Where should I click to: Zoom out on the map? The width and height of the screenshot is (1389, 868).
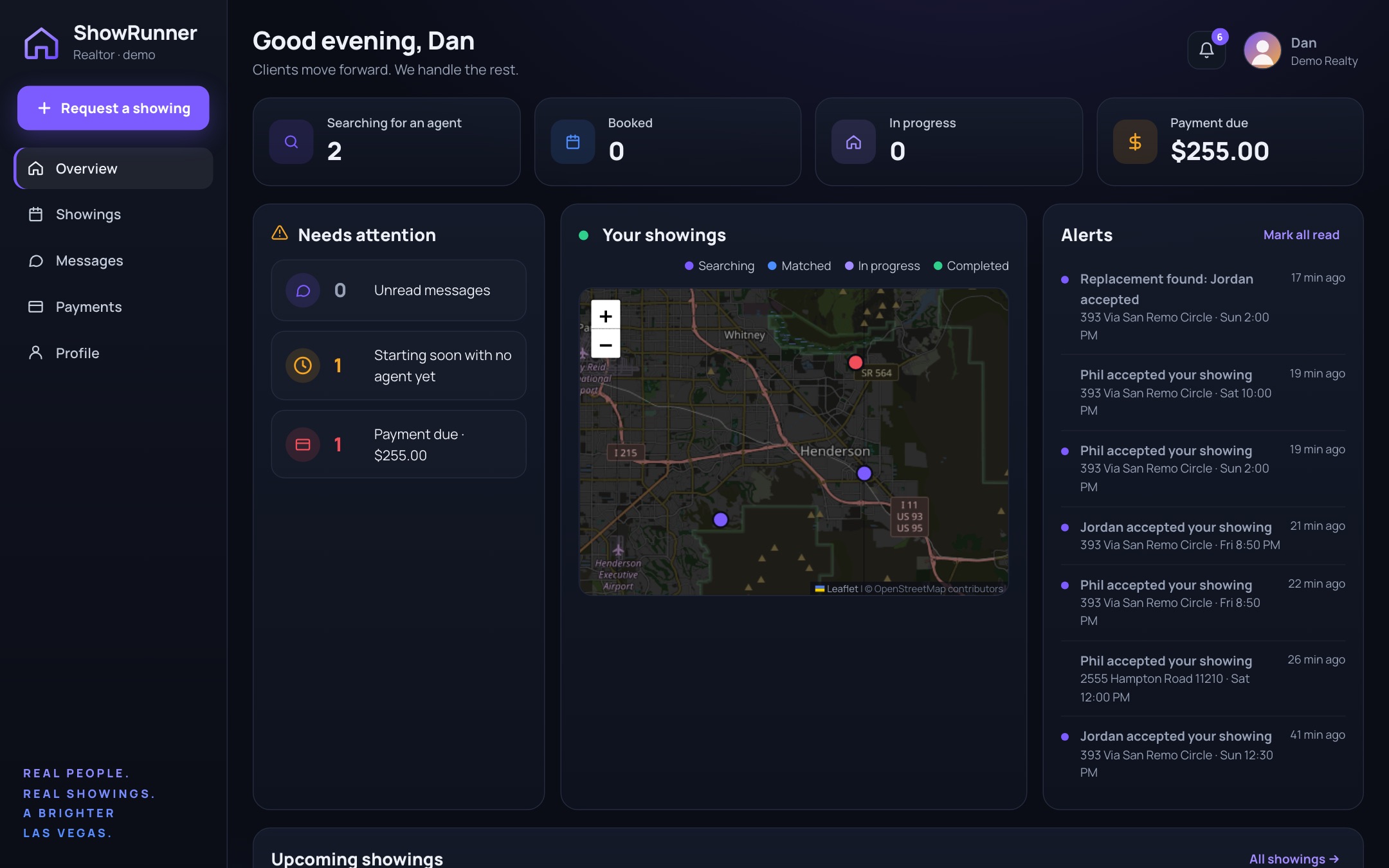pos(606,345)
